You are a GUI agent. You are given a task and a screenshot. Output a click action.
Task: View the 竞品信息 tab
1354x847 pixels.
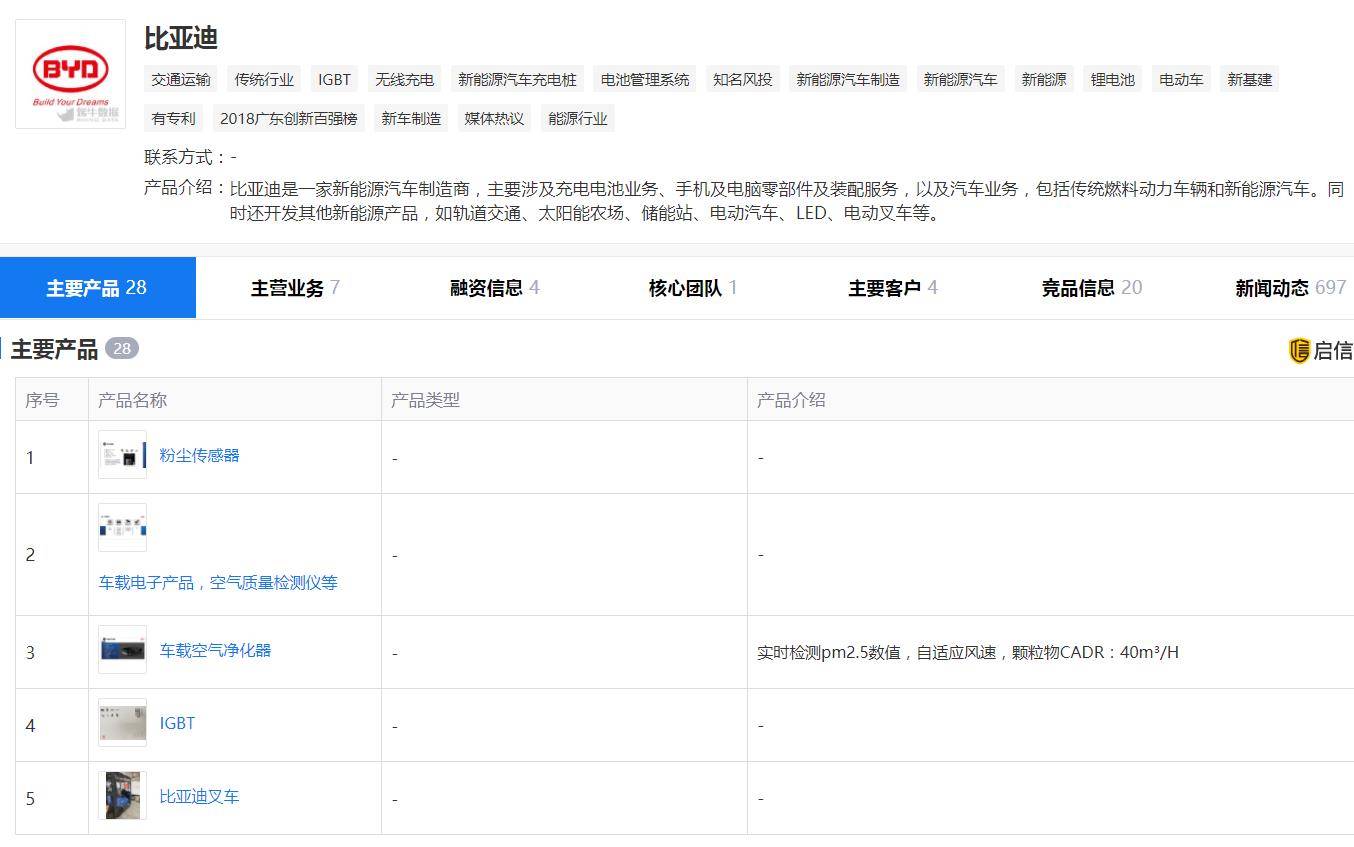tap(1092, 288)
